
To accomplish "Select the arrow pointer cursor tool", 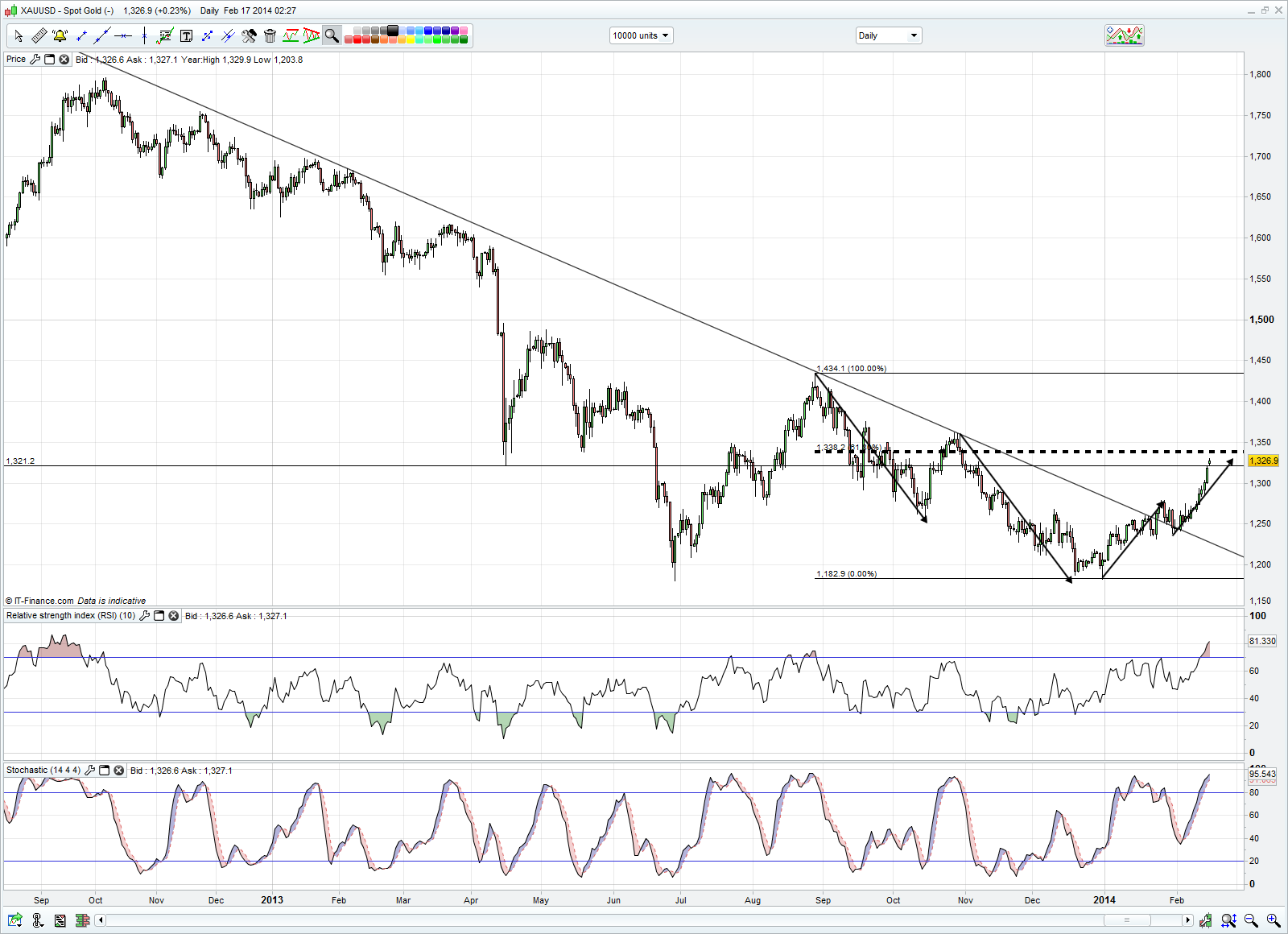I will tap(19, 35).
